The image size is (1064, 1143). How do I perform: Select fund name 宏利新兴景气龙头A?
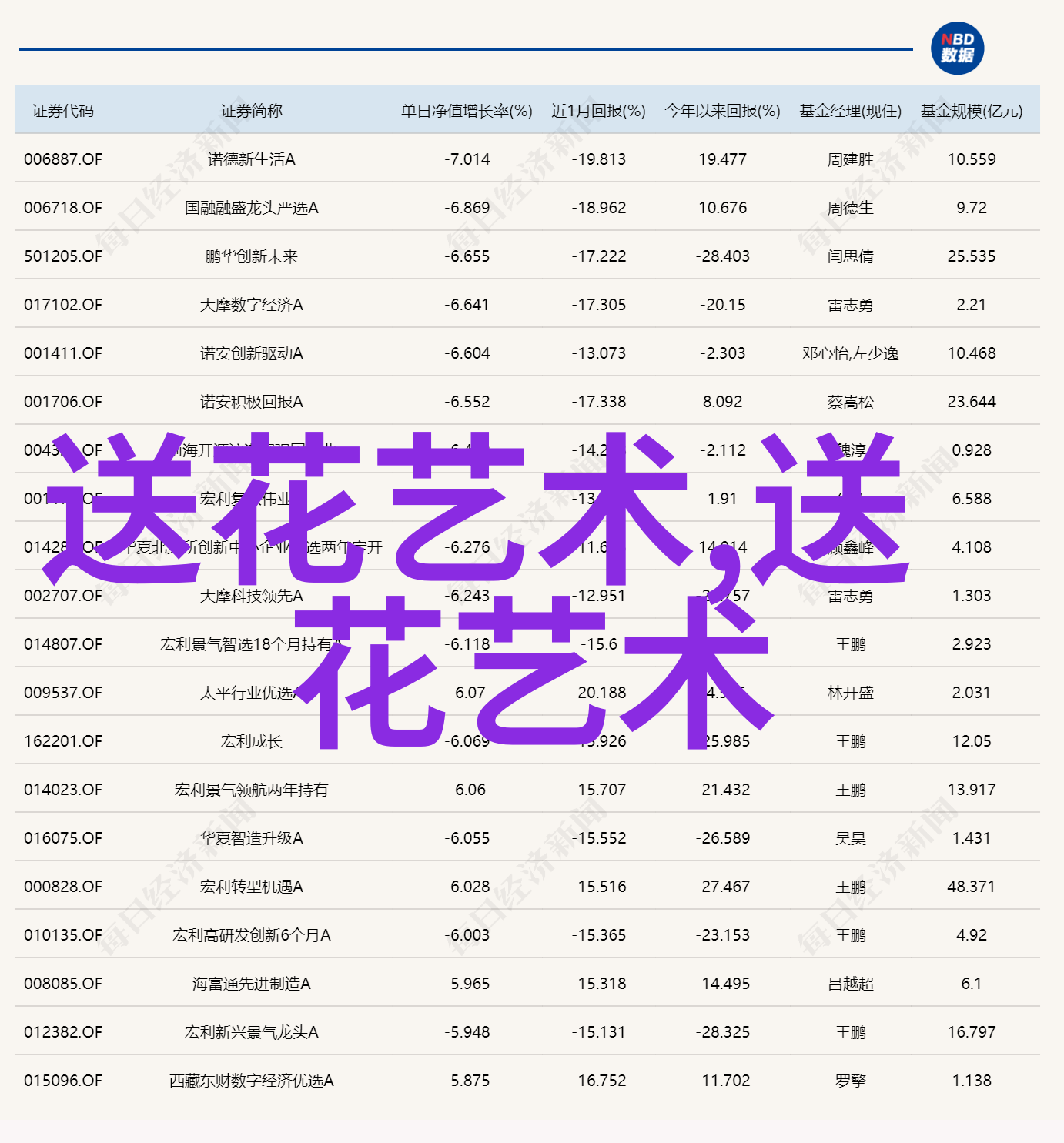(x=252, y=1032)
